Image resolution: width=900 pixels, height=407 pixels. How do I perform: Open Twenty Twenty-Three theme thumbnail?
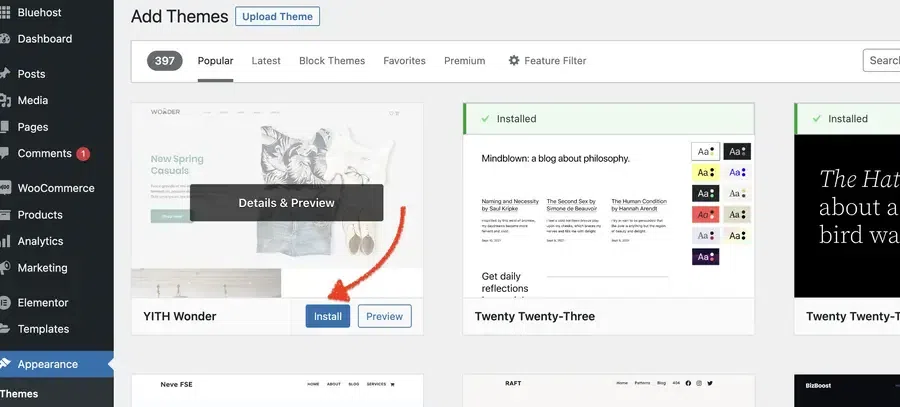point(608,216)
